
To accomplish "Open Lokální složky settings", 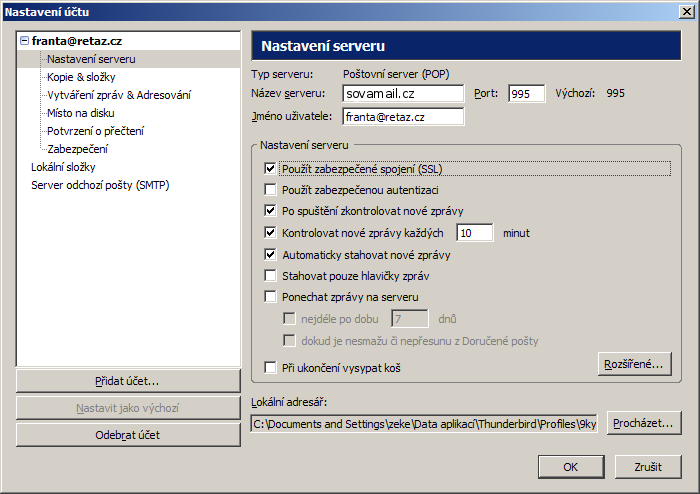I will point(63,167).
